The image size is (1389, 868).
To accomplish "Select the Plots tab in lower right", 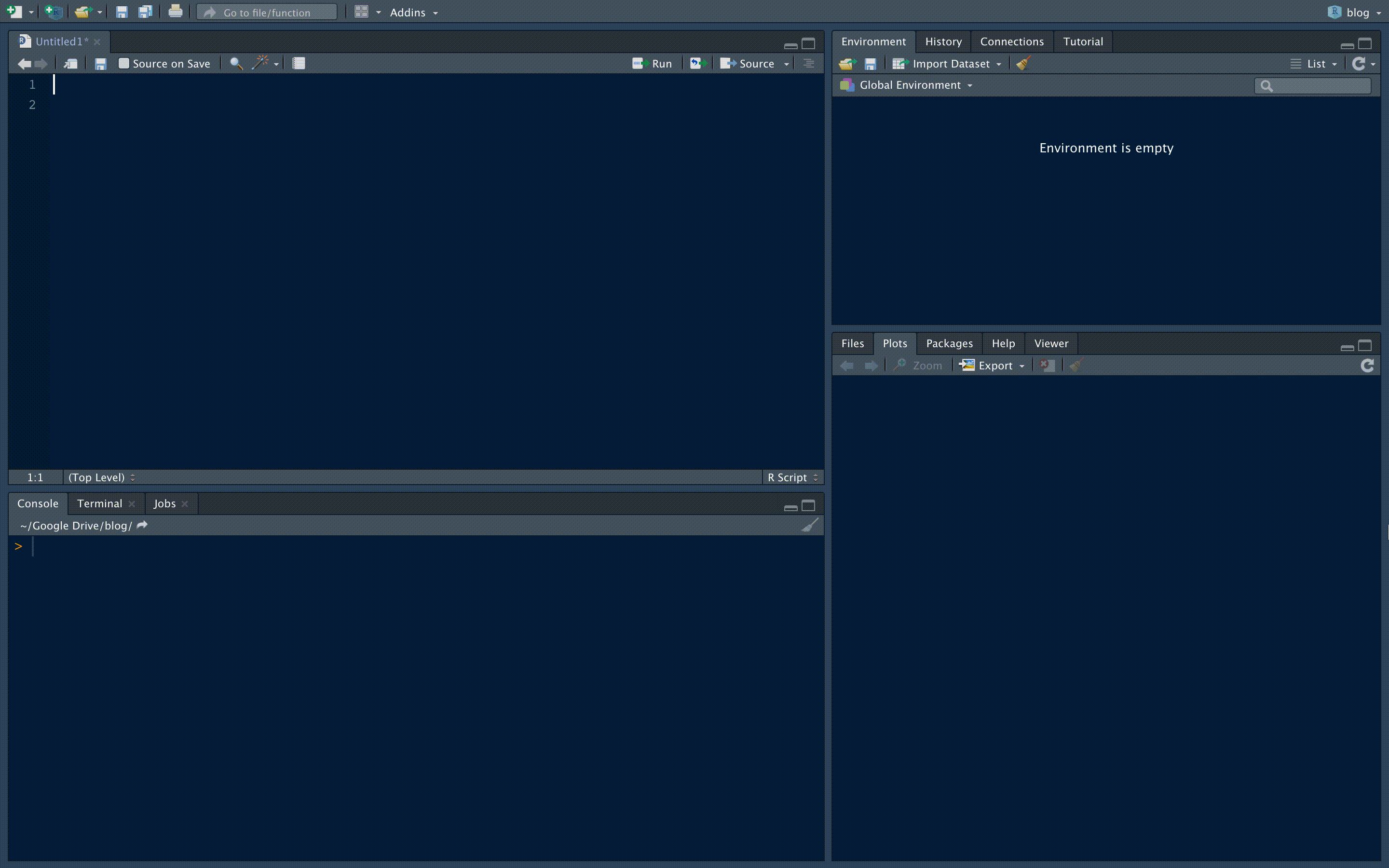I will coord(894,343).
